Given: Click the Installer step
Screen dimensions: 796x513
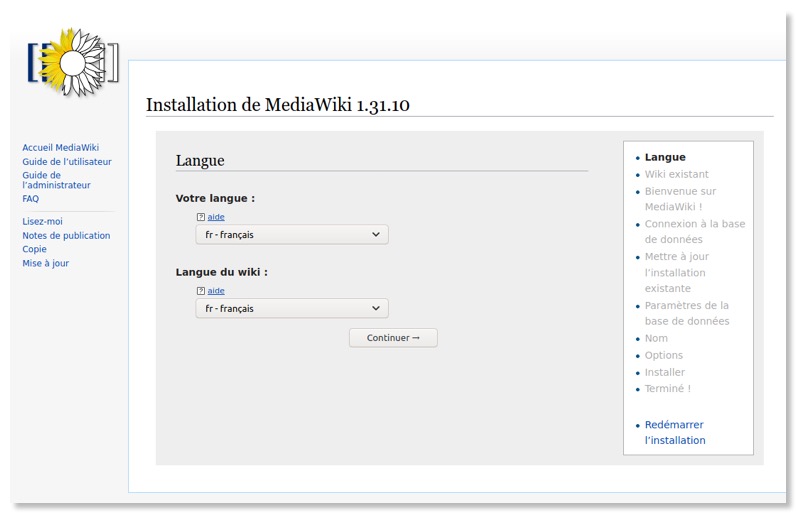Looking at the screenshot, I should pos(665,372).
